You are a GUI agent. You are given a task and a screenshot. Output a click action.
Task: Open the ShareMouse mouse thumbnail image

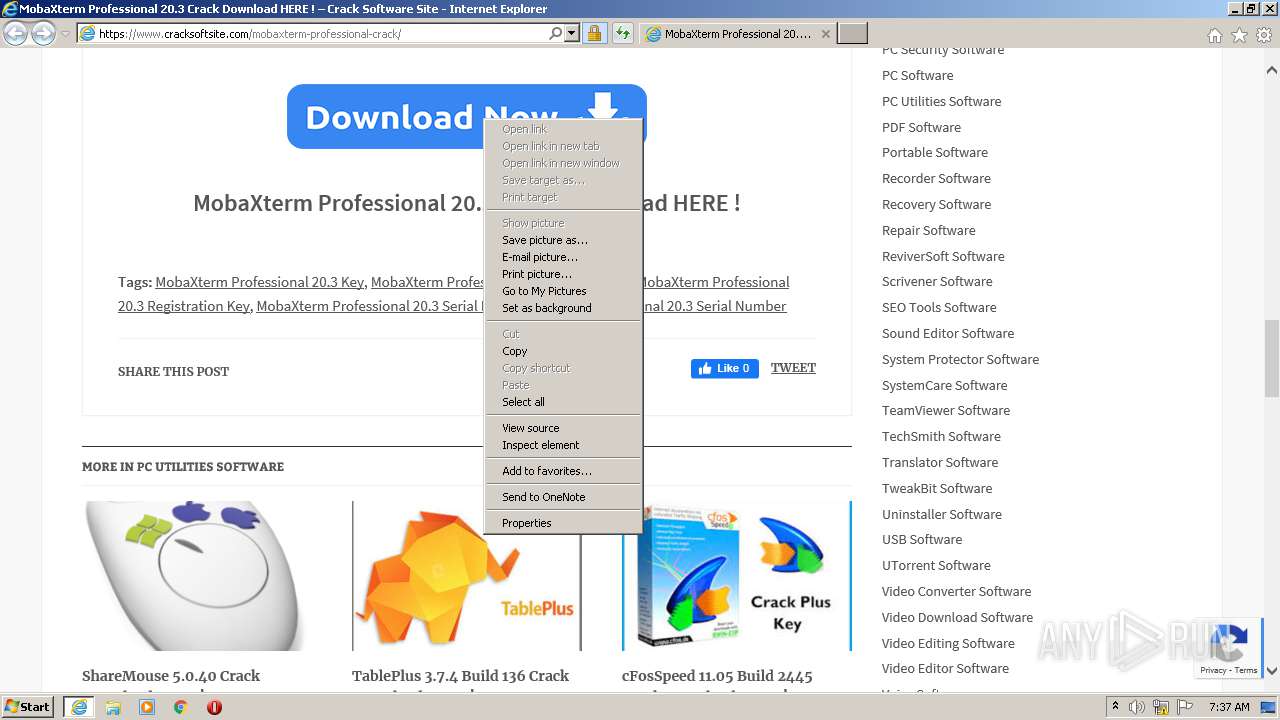tap(196, 576)
